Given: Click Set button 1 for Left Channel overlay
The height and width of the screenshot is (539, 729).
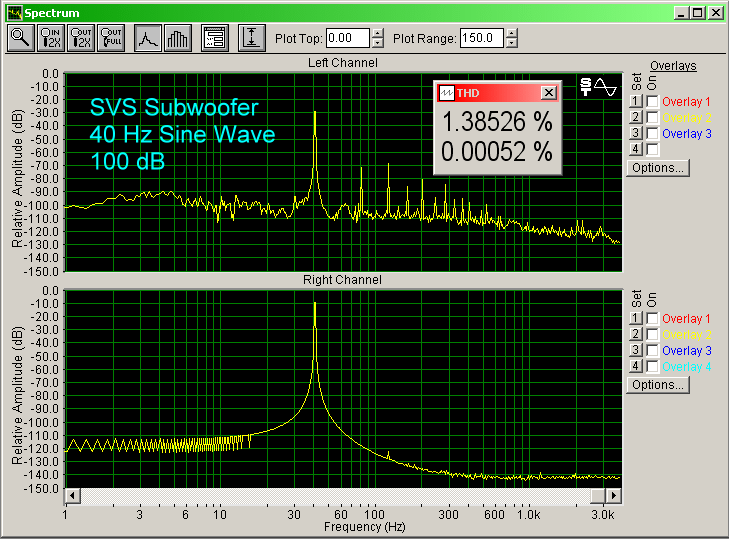Looking at the screenshot, I should coord(635,102).
